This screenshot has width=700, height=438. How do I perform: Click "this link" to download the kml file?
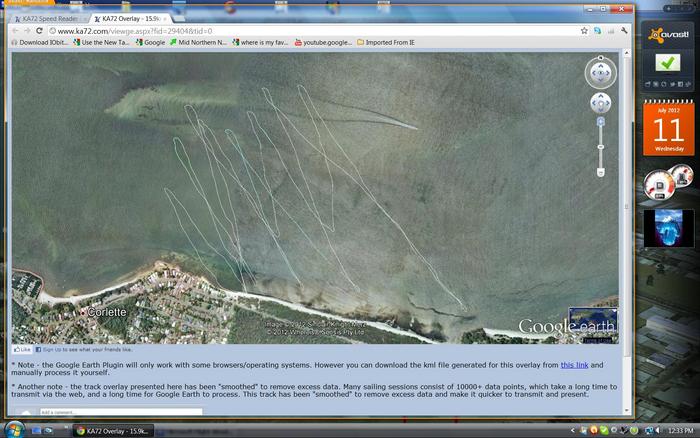(x=574, y=365)
